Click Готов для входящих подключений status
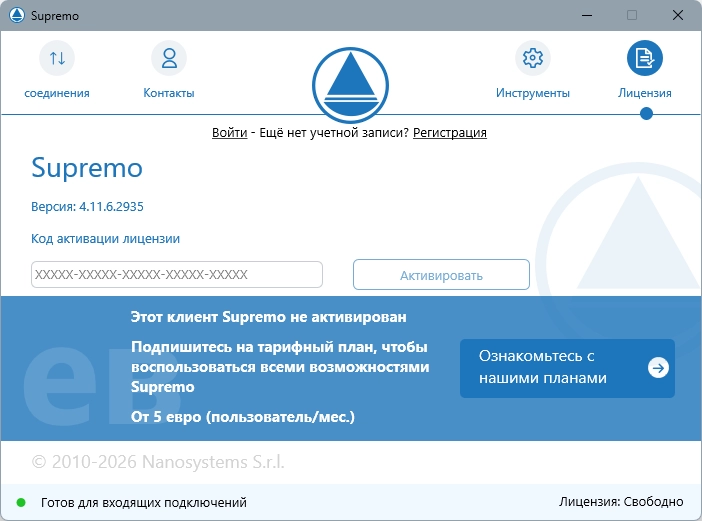 (x=144, y=503)
